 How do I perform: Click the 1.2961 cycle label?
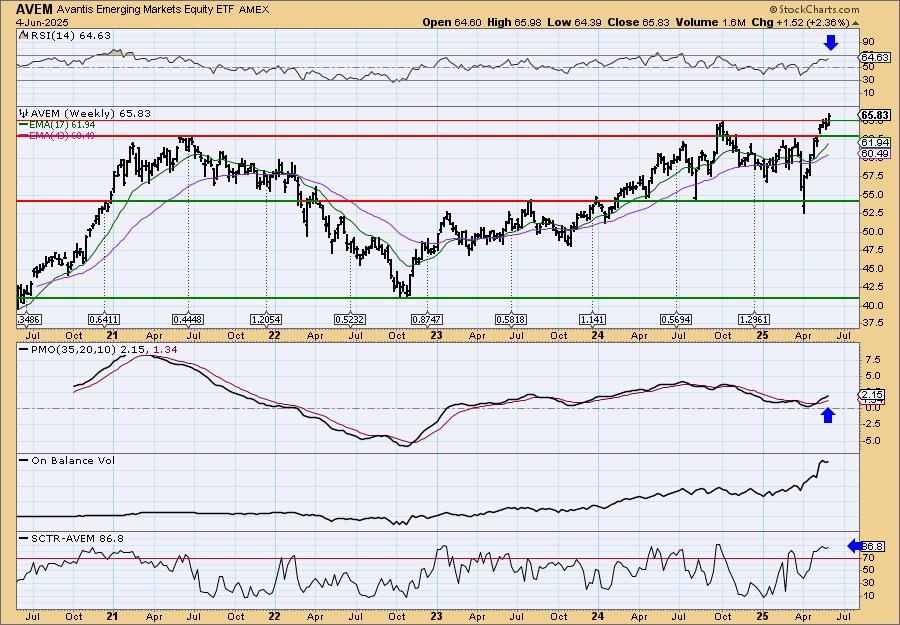click(754, 319)
